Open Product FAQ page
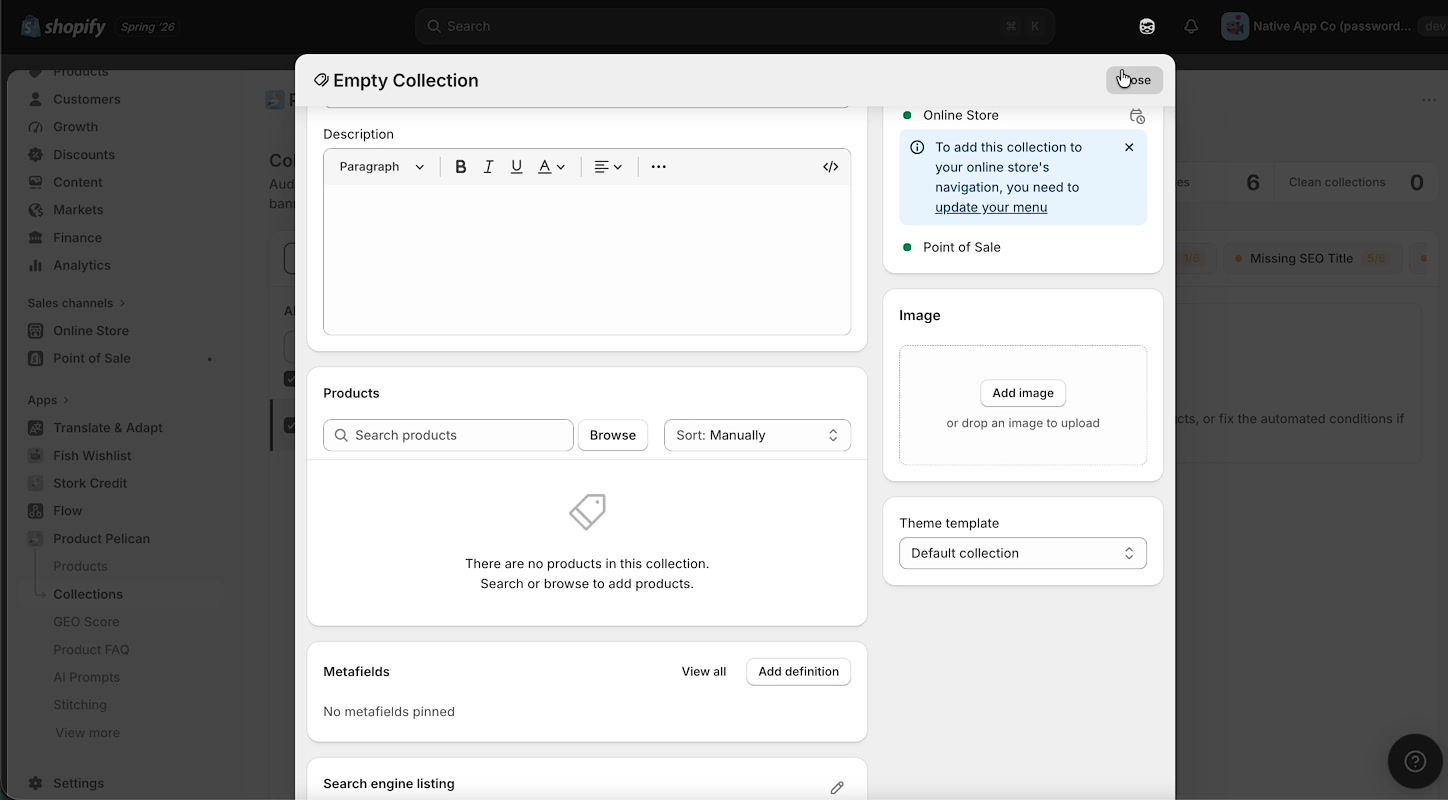The width and height of the screenshot is (1448, 800). (x=91, y=650)
